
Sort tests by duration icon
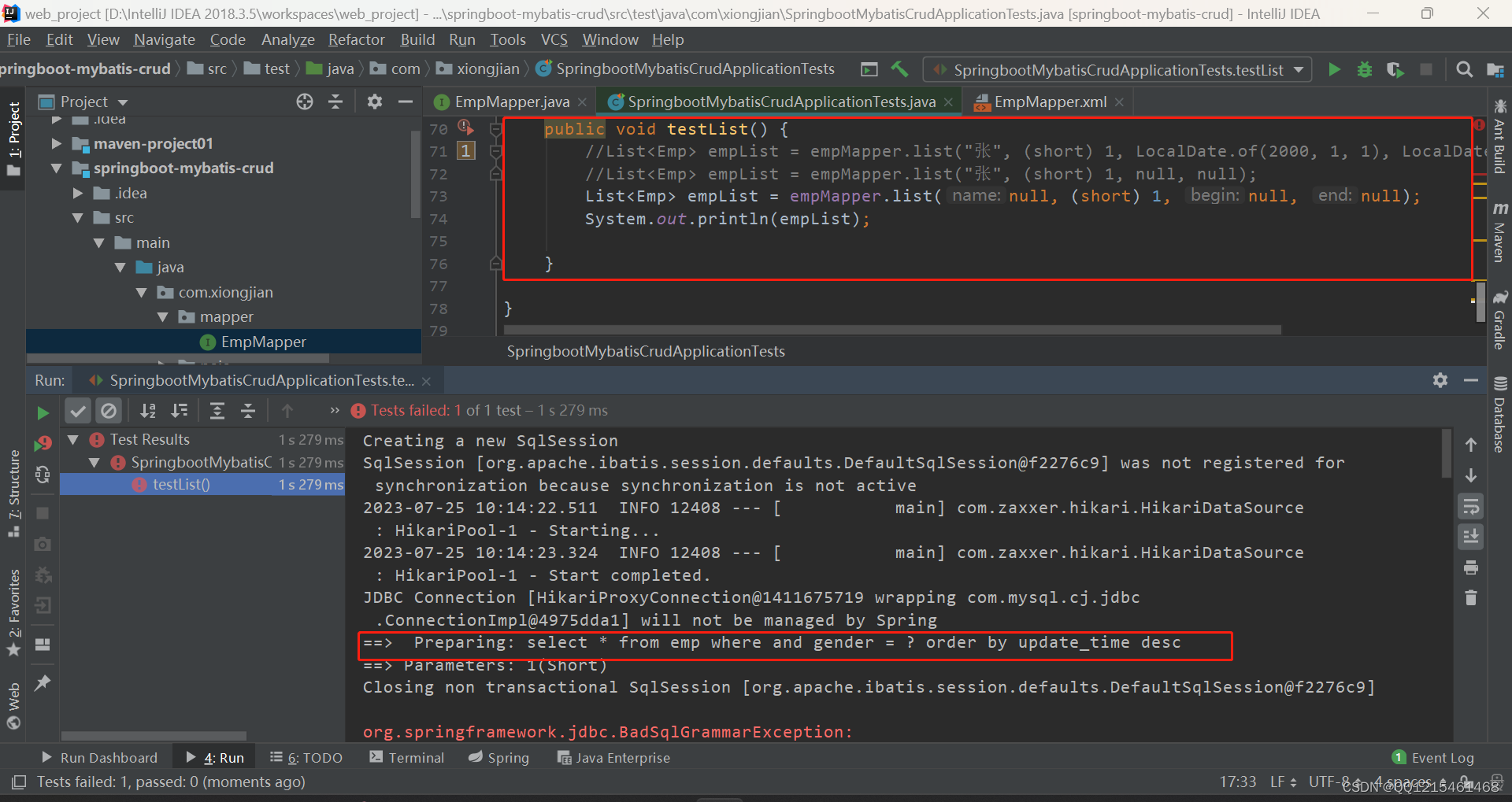tap(180, 410)
